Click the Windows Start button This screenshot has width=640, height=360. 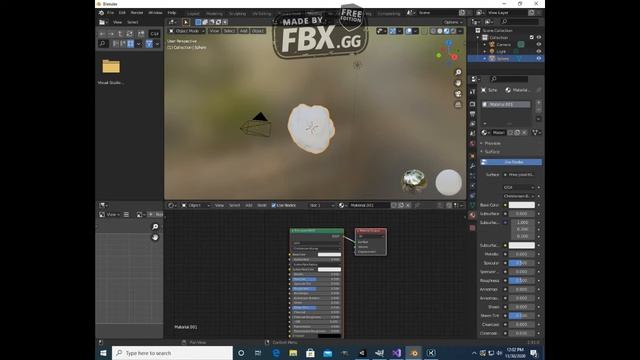pyautogui.click(x=103, y=353)
